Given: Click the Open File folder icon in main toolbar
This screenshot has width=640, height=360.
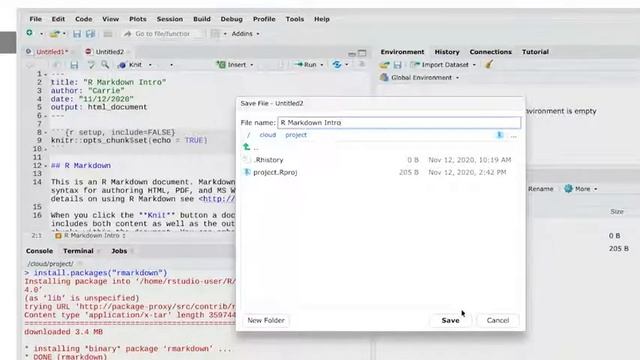Looking at the screenshot, I should tap(54, 34).
